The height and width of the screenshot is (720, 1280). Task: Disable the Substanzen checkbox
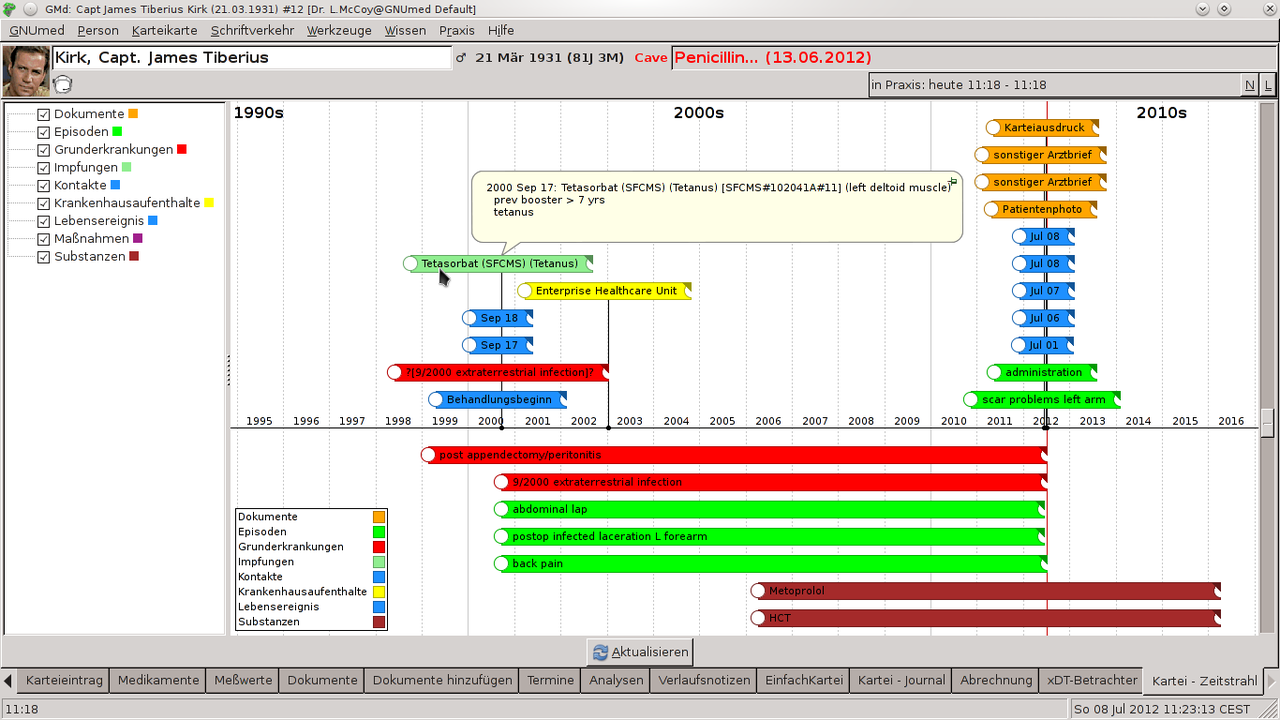tap(43, 257)
